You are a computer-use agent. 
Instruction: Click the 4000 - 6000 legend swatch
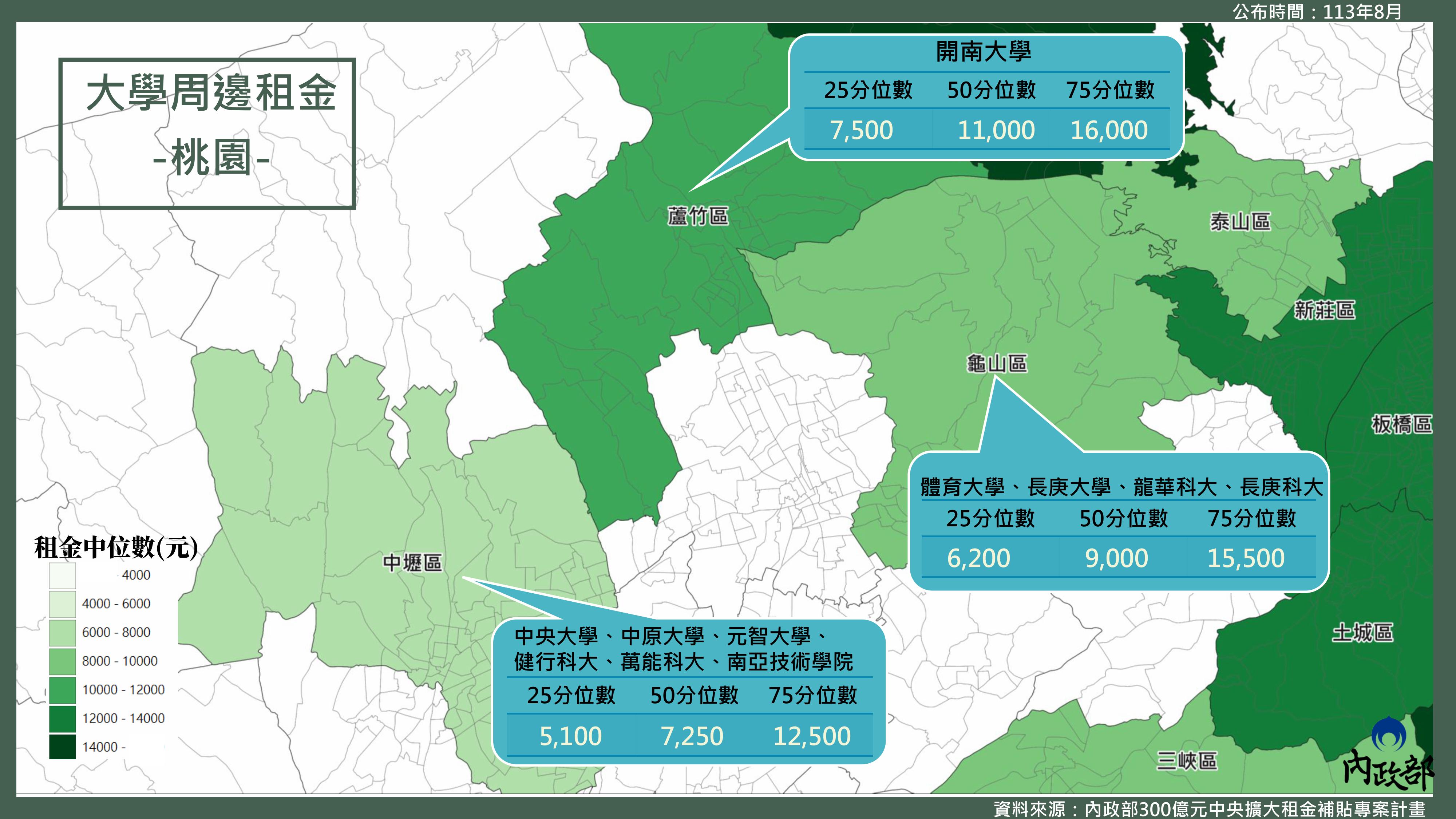click(62, 604)
